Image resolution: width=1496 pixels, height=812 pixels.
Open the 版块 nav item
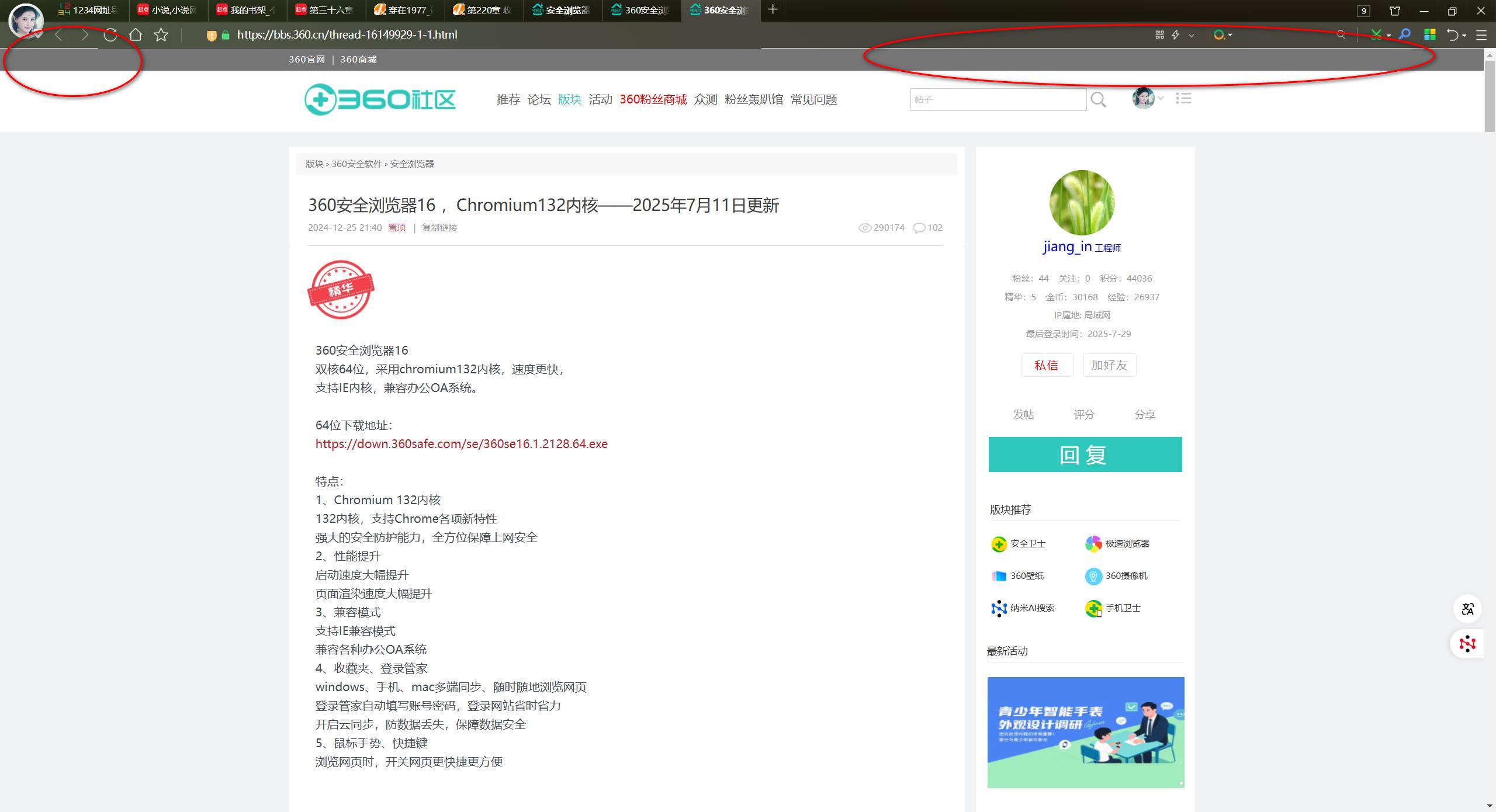[570, 99]
